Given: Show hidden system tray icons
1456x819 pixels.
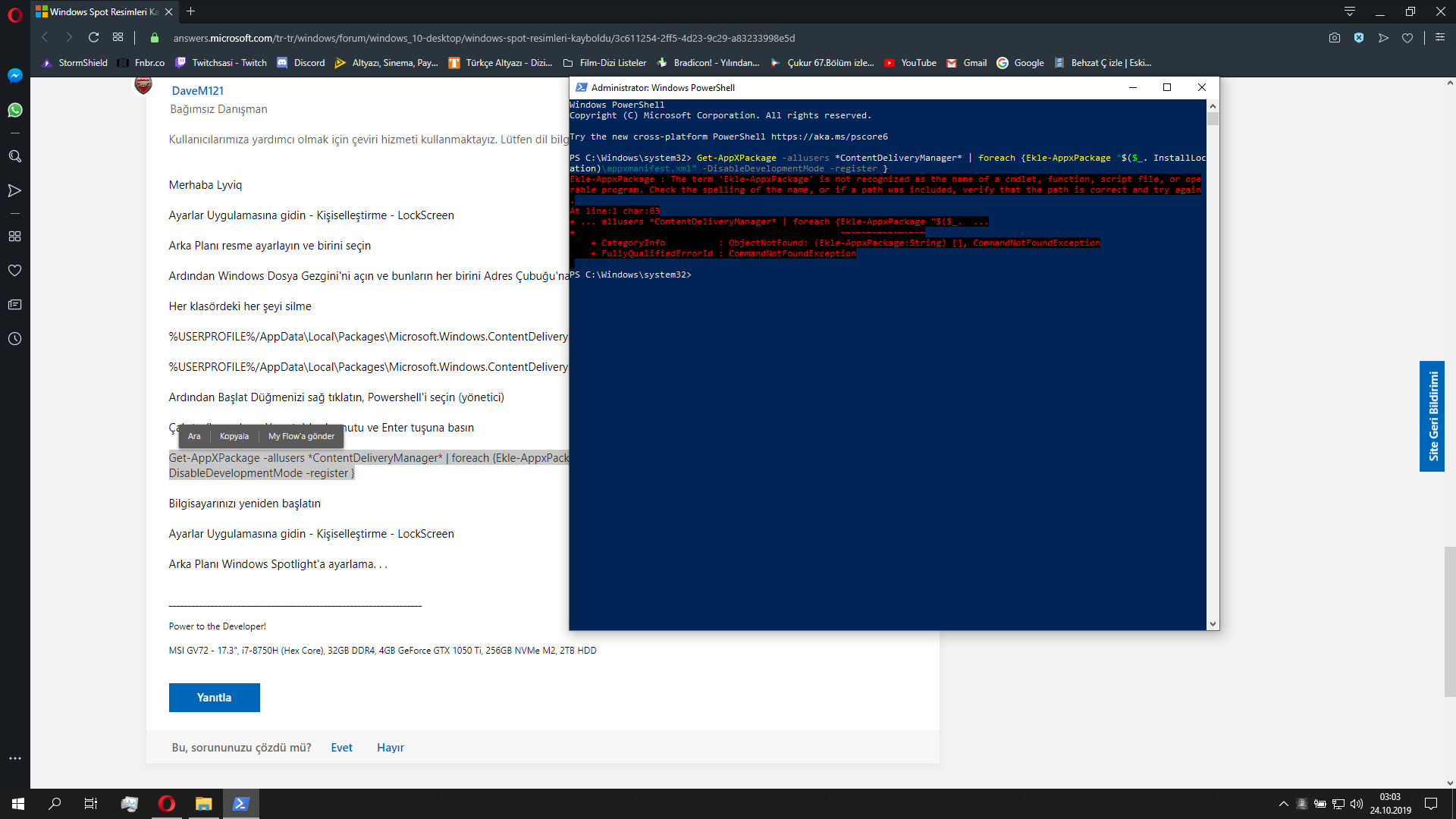Looking at the screenshot, I should (x=1283, y=804).
